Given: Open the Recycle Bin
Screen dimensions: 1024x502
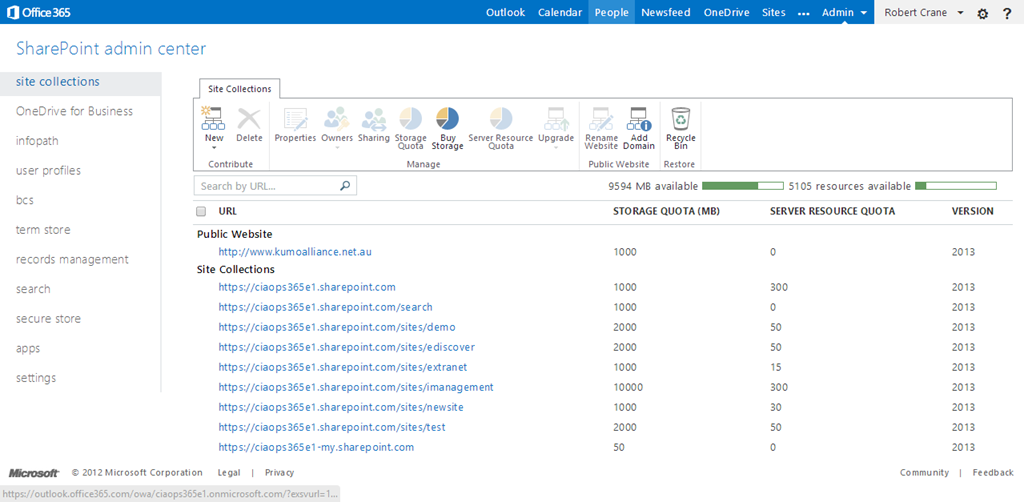Looking at the screenshot, I should (x=680, y=120).
